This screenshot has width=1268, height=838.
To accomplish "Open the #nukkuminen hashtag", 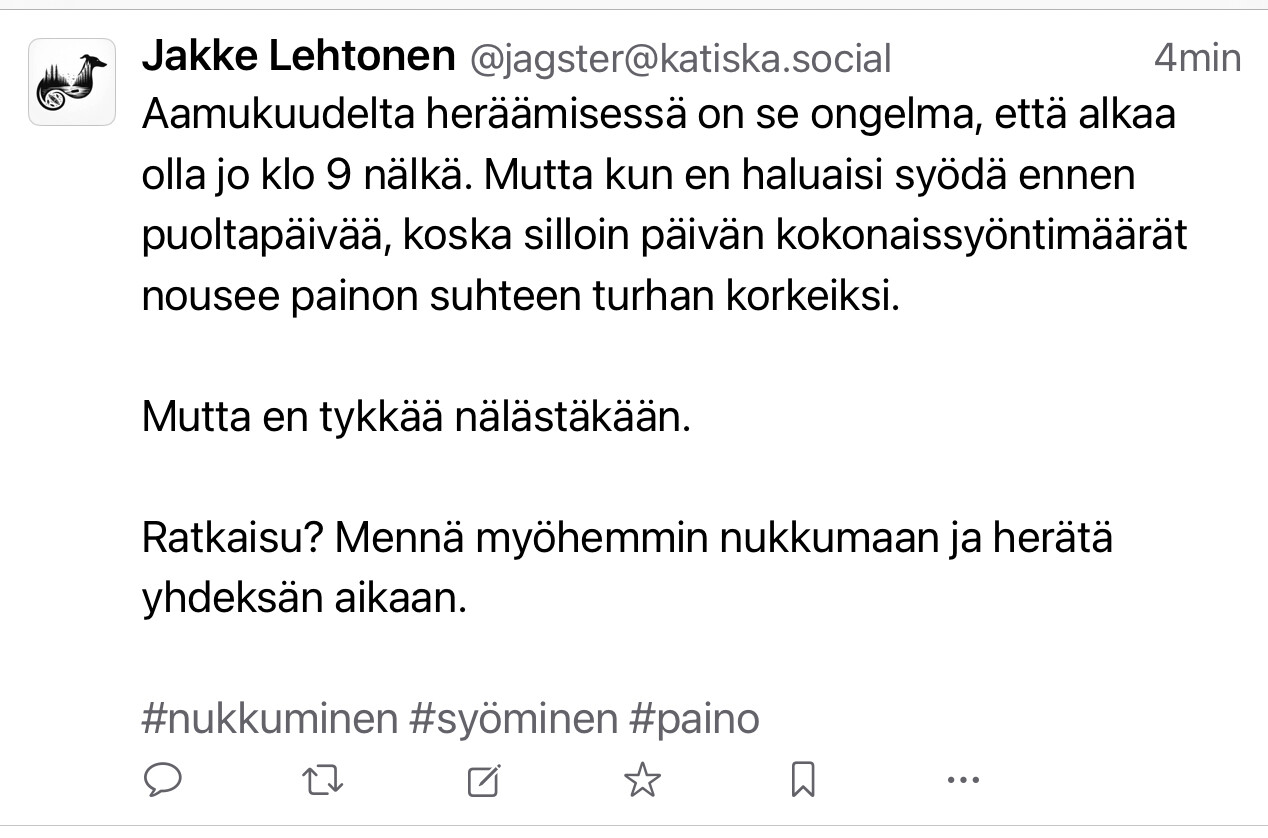I will (x=269, y=719).
